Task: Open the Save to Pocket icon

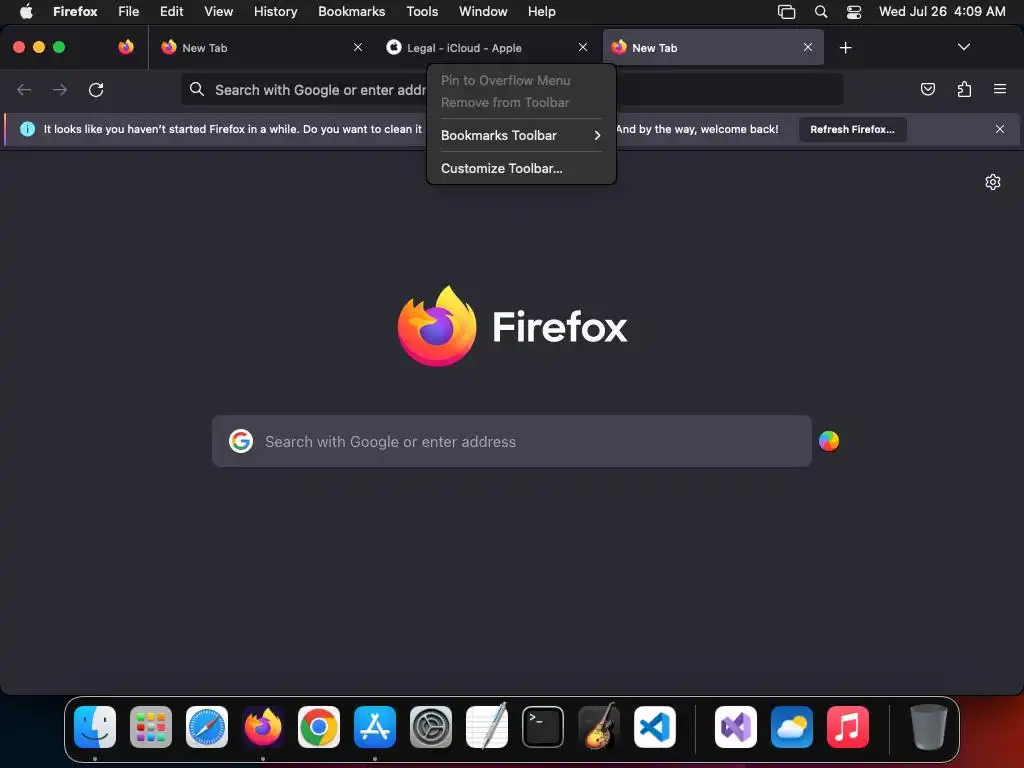Action: pos(927,89)
